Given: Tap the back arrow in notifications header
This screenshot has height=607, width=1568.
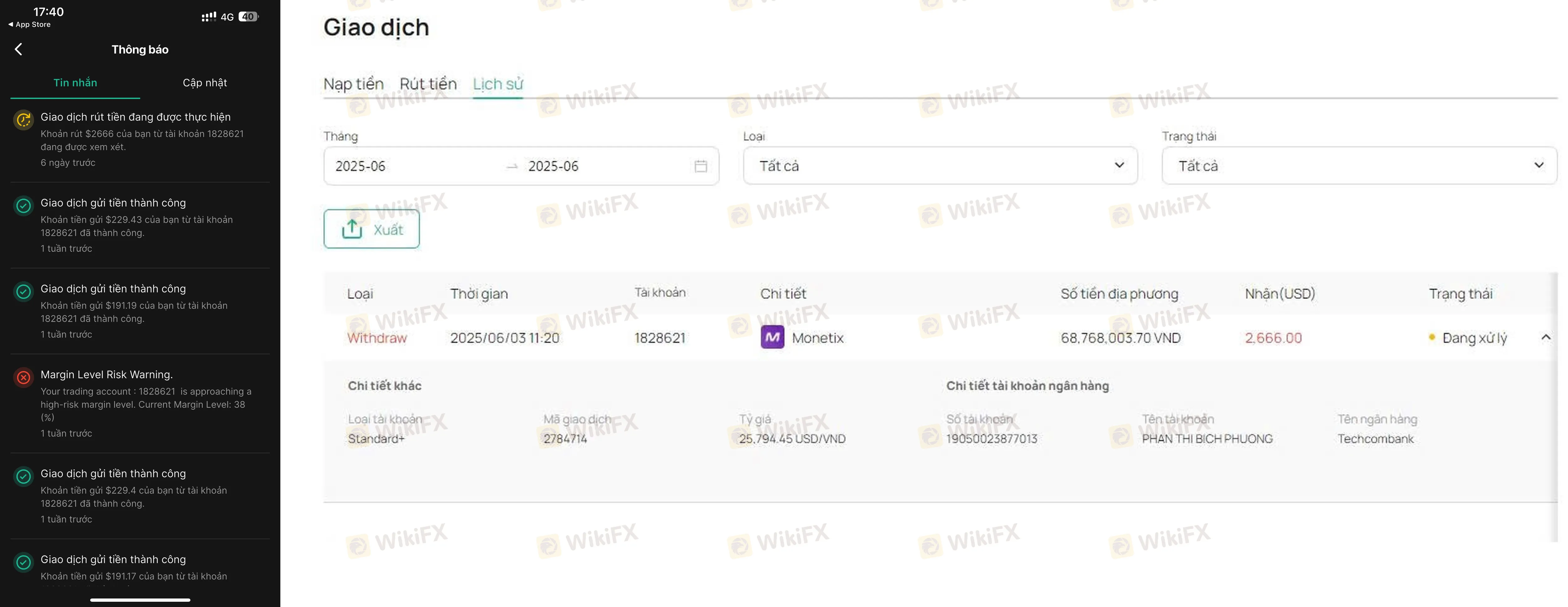Looking at the screenshot, I should coord(18,49).
